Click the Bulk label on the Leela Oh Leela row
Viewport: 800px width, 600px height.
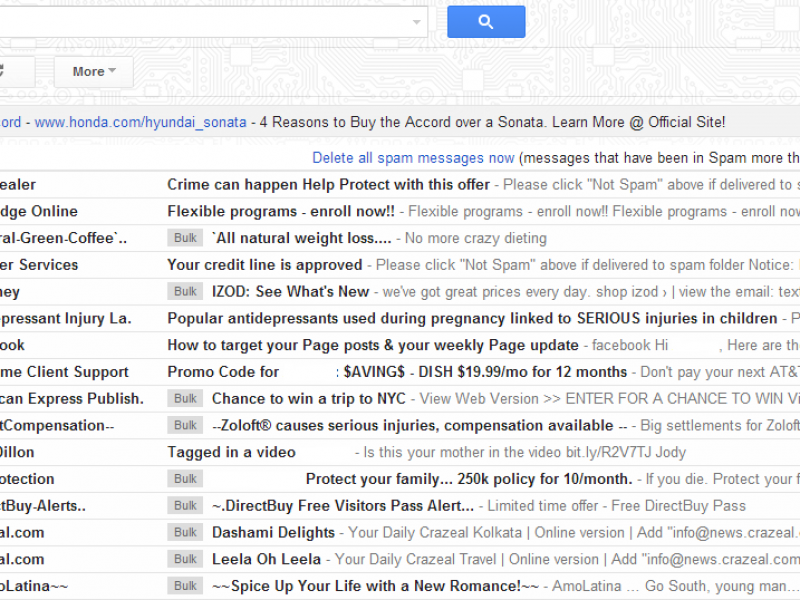click(185, 560)
